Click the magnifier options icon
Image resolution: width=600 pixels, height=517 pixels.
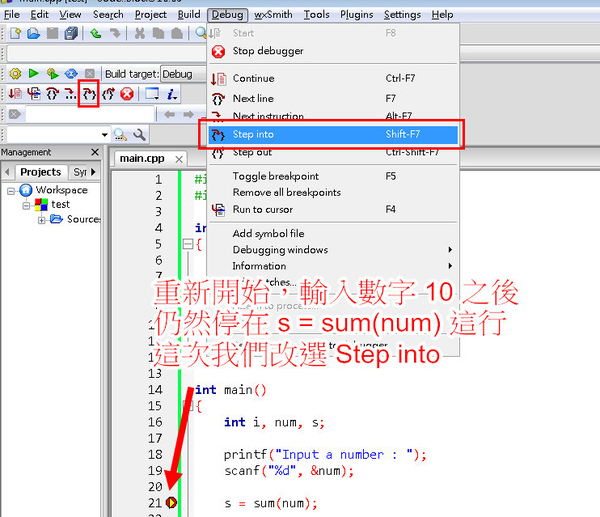coord(139,134)
